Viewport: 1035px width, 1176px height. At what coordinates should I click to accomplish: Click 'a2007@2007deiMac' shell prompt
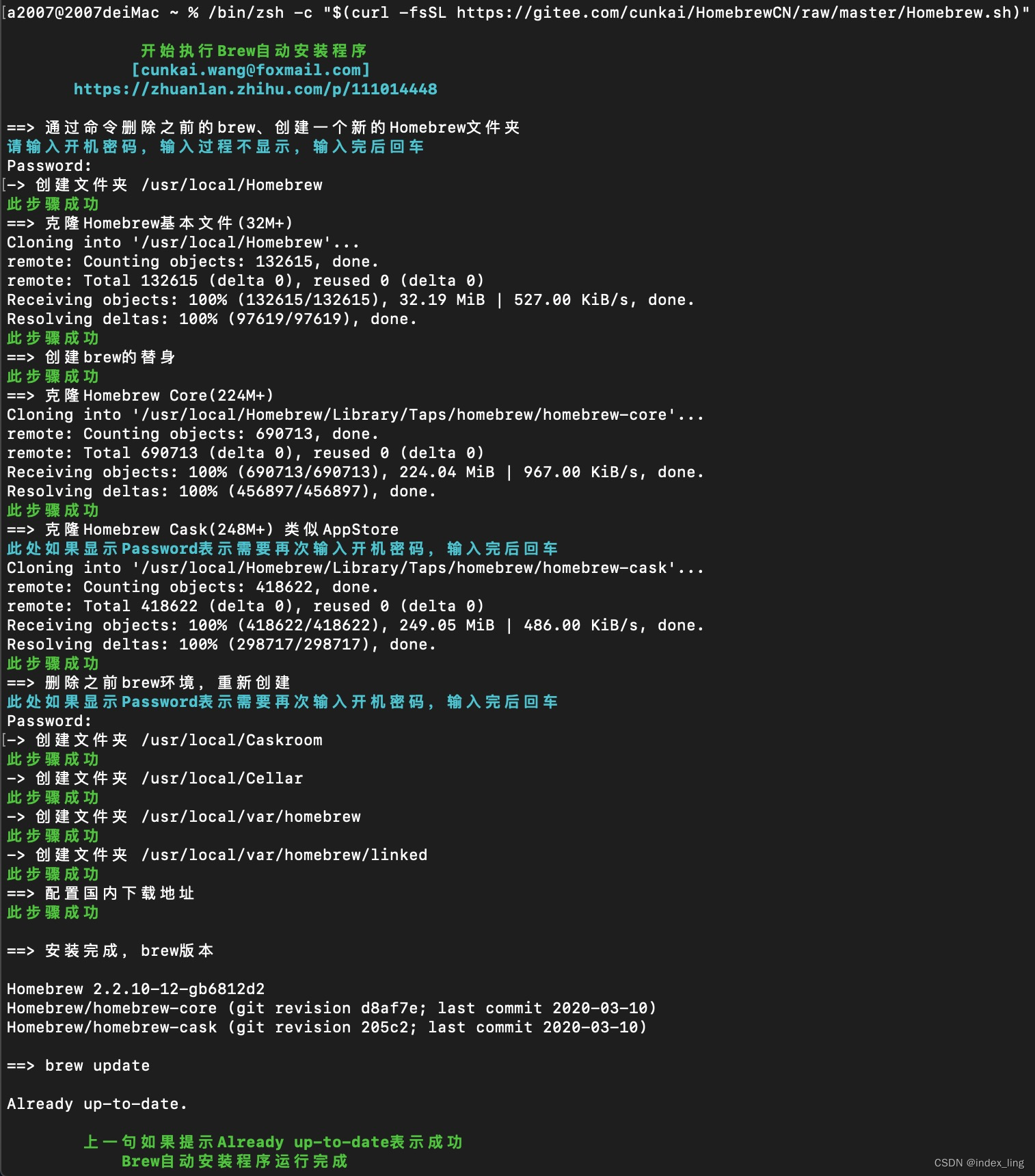click(83, 12)
